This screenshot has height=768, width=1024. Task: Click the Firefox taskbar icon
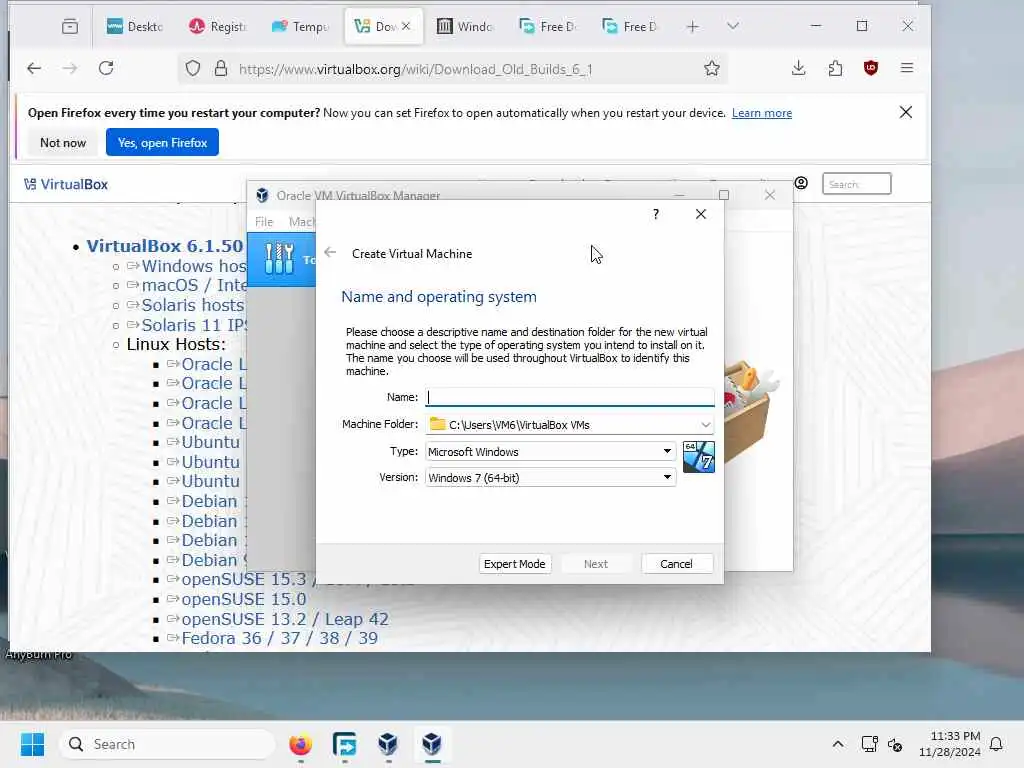point(300,744)
